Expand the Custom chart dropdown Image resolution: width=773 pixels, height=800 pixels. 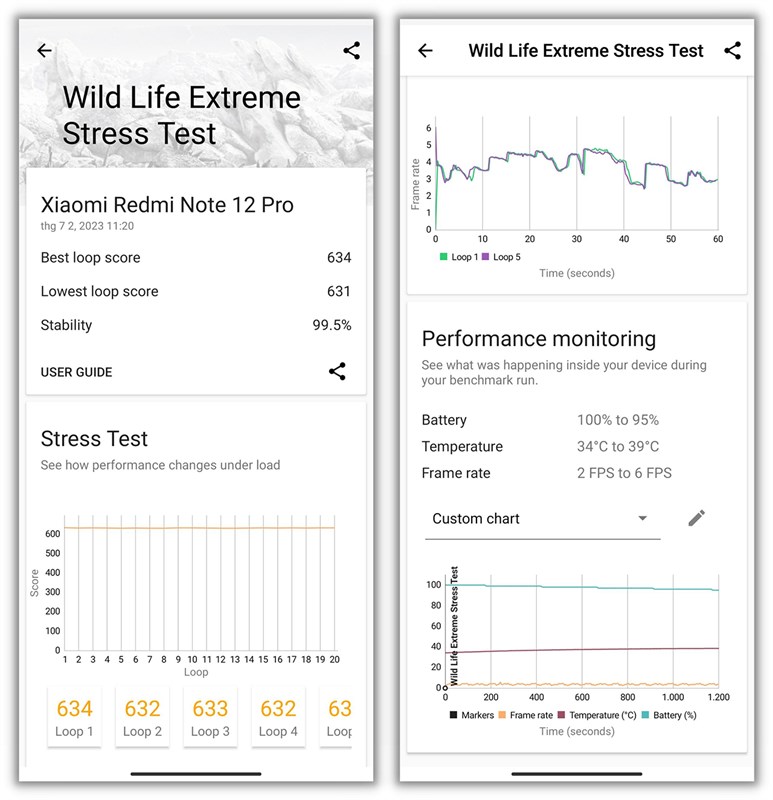[x=541, y=519]
